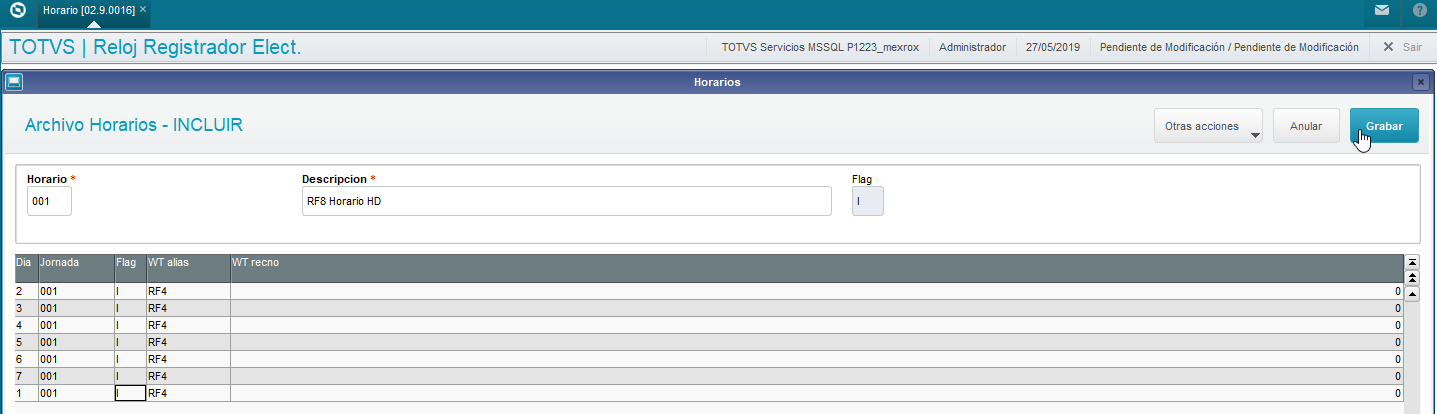Click the Administrador user label
Image resolution: width=1437 pixels, height=414 pixels.
click(x=972, y=47)
